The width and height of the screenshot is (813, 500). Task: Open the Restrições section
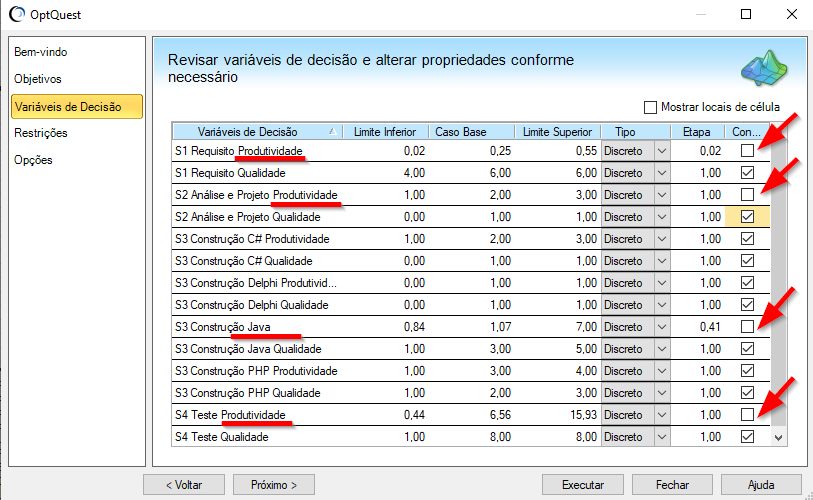[41, 133]
